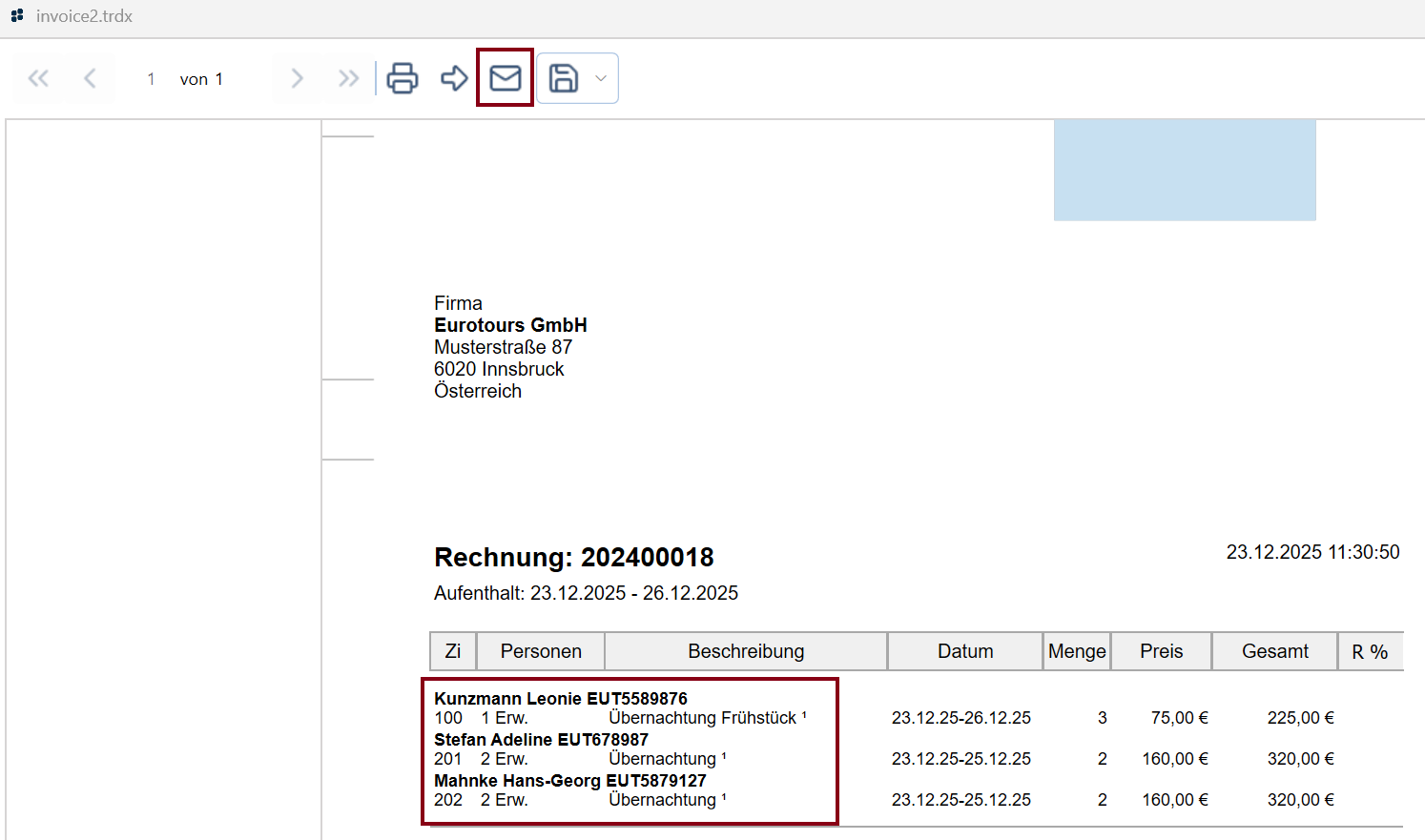Viewport: 1425px width, 840px height.
Task: Jump to the last report page
Action: [348, 78]
